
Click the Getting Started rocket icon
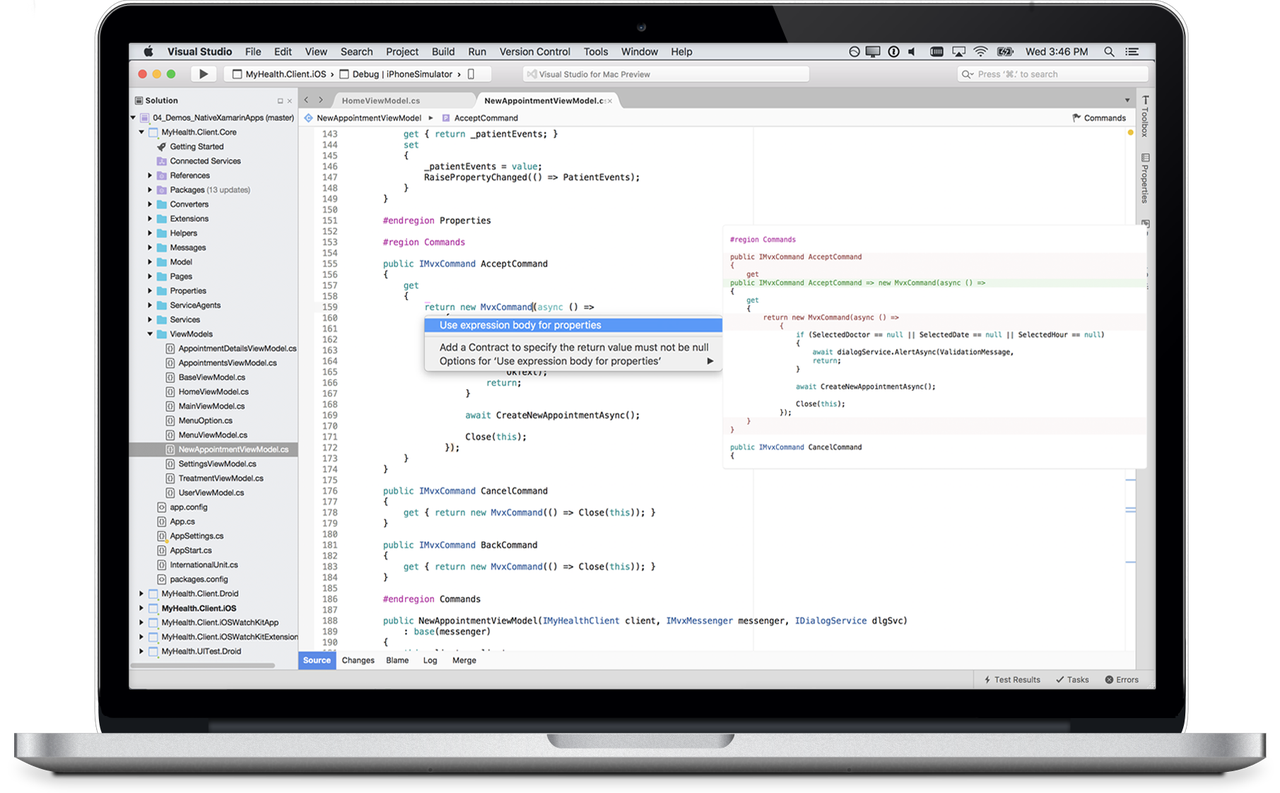pos(161,146)
